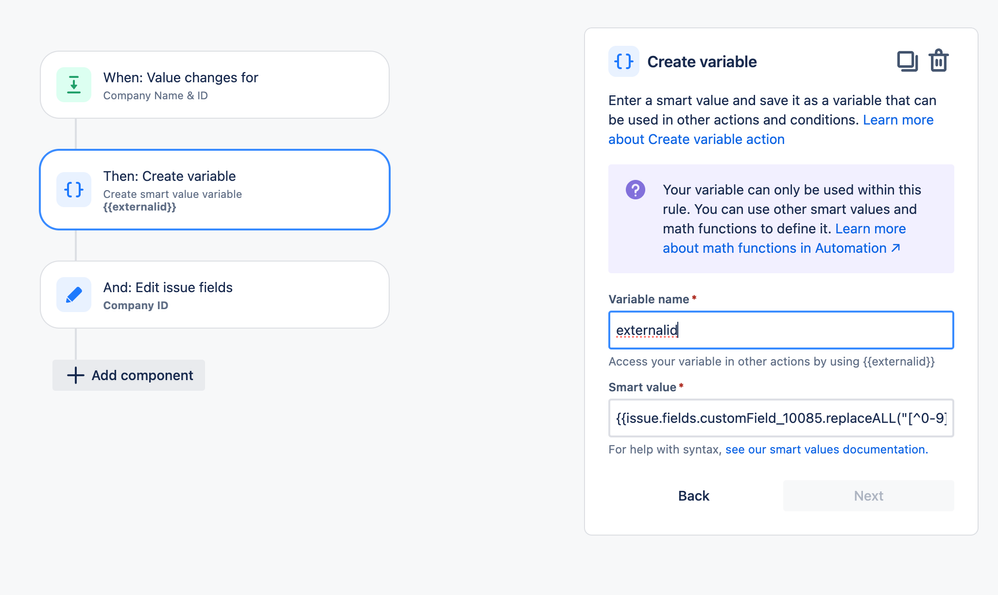The width and height of the screenshot is (998, 595).
Task: Click the Back button
Action: pos(694,496)
